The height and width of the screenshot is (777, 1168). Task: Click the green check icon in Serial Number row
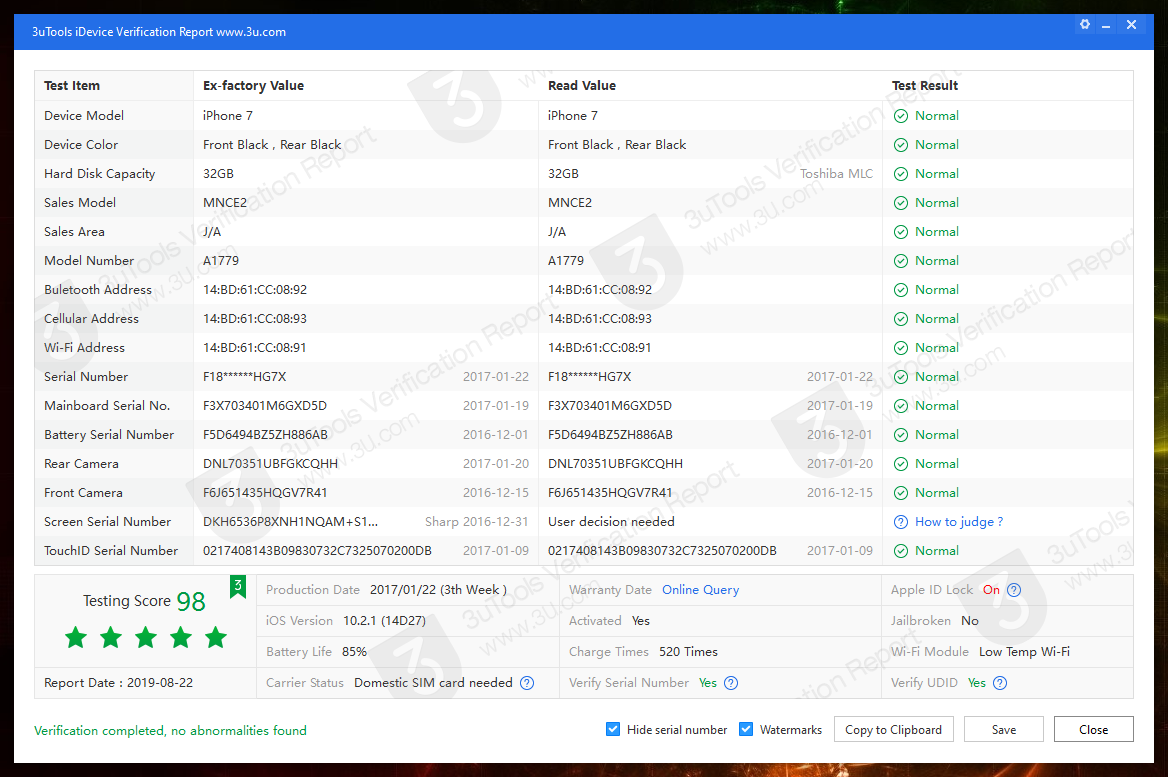(x=901, y=377)
